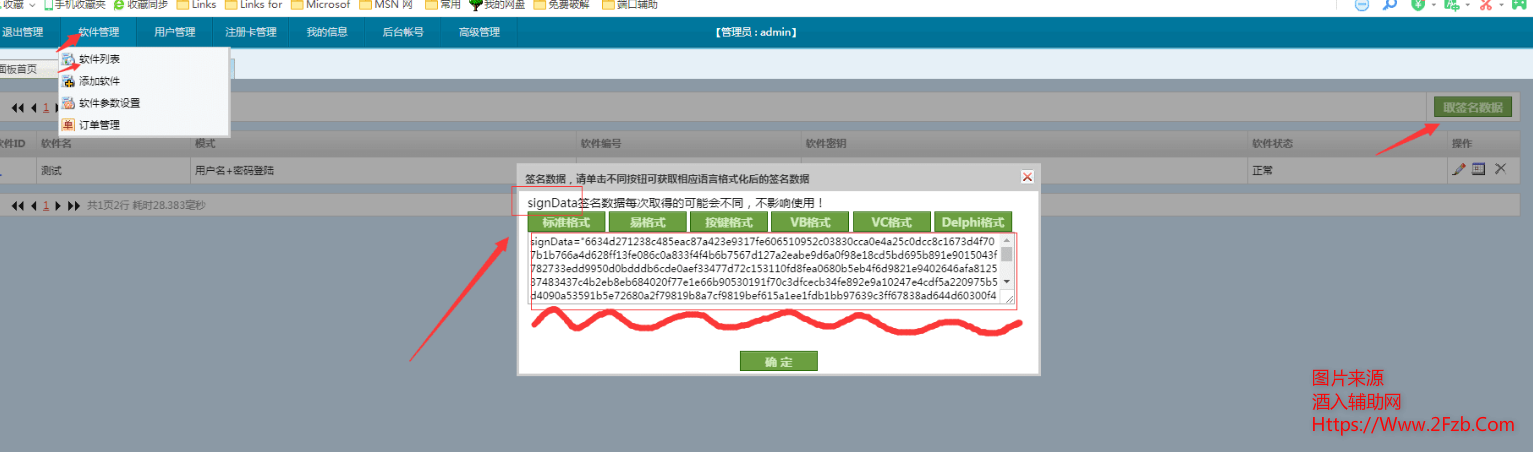Screen dimensions: 1533x452
Task: Click the 标准格式 button
Action: [x=566, y=222]
